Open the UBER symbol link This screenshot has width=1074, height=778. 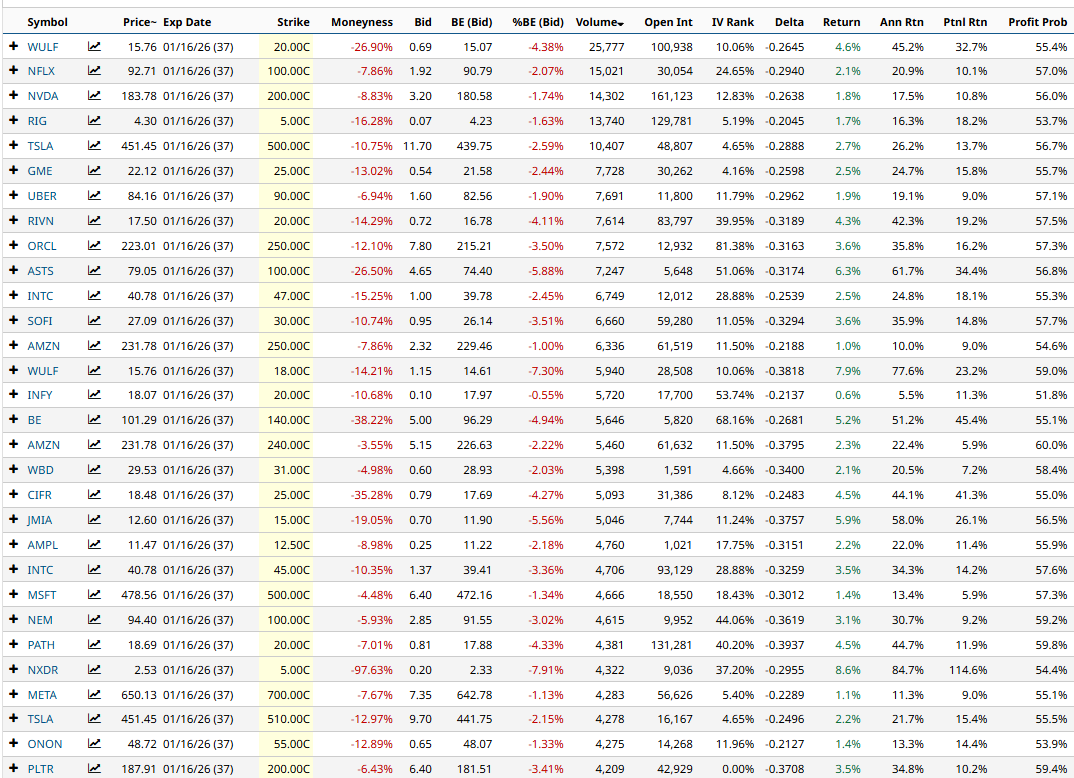coord(42,196)
